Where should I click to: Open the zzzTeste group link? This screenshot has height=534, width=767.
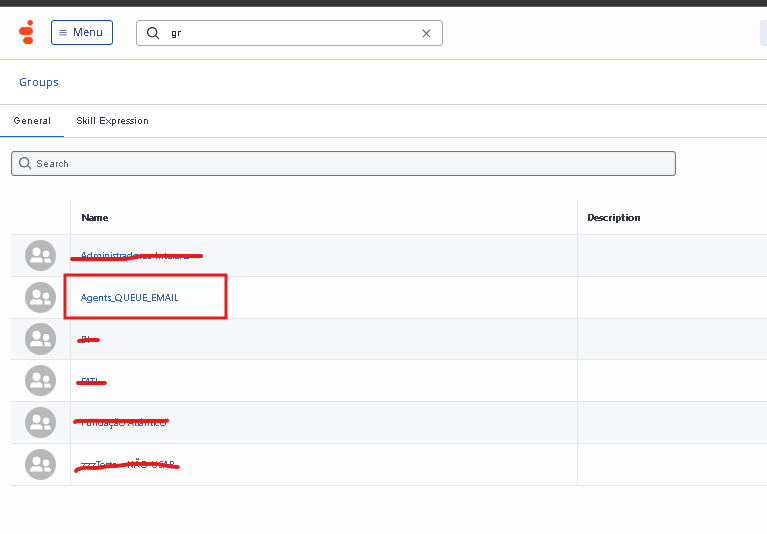(127, 464)
